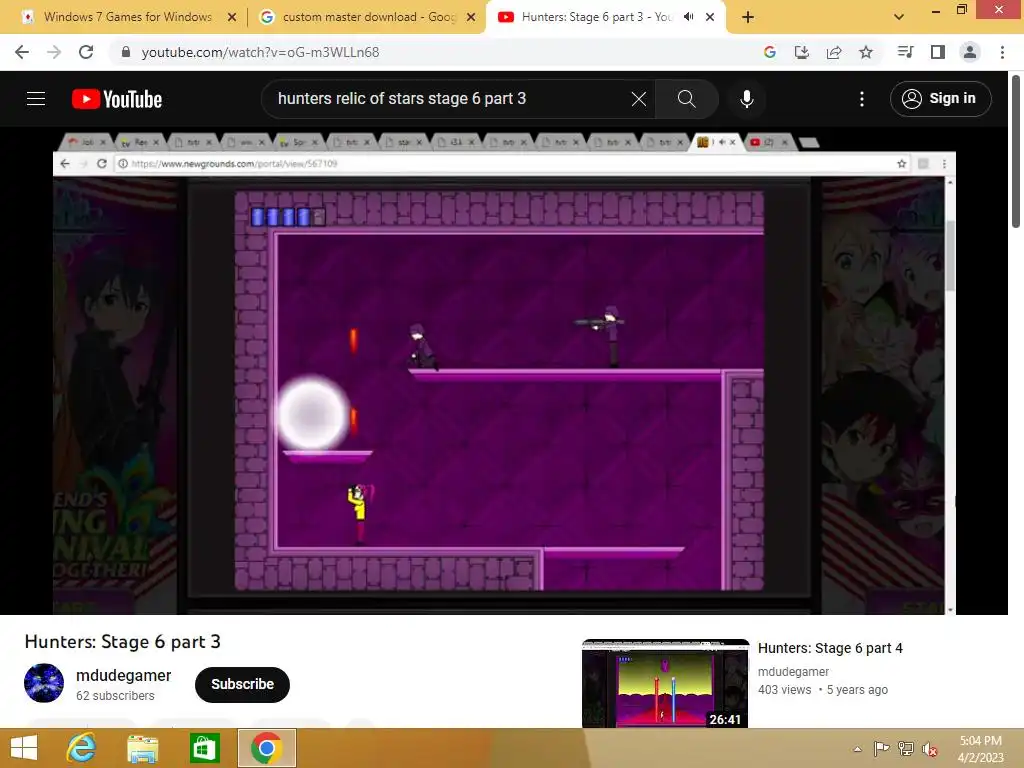
Task: Open the taskbar clock and date
Action: click(x=980, y=749)
